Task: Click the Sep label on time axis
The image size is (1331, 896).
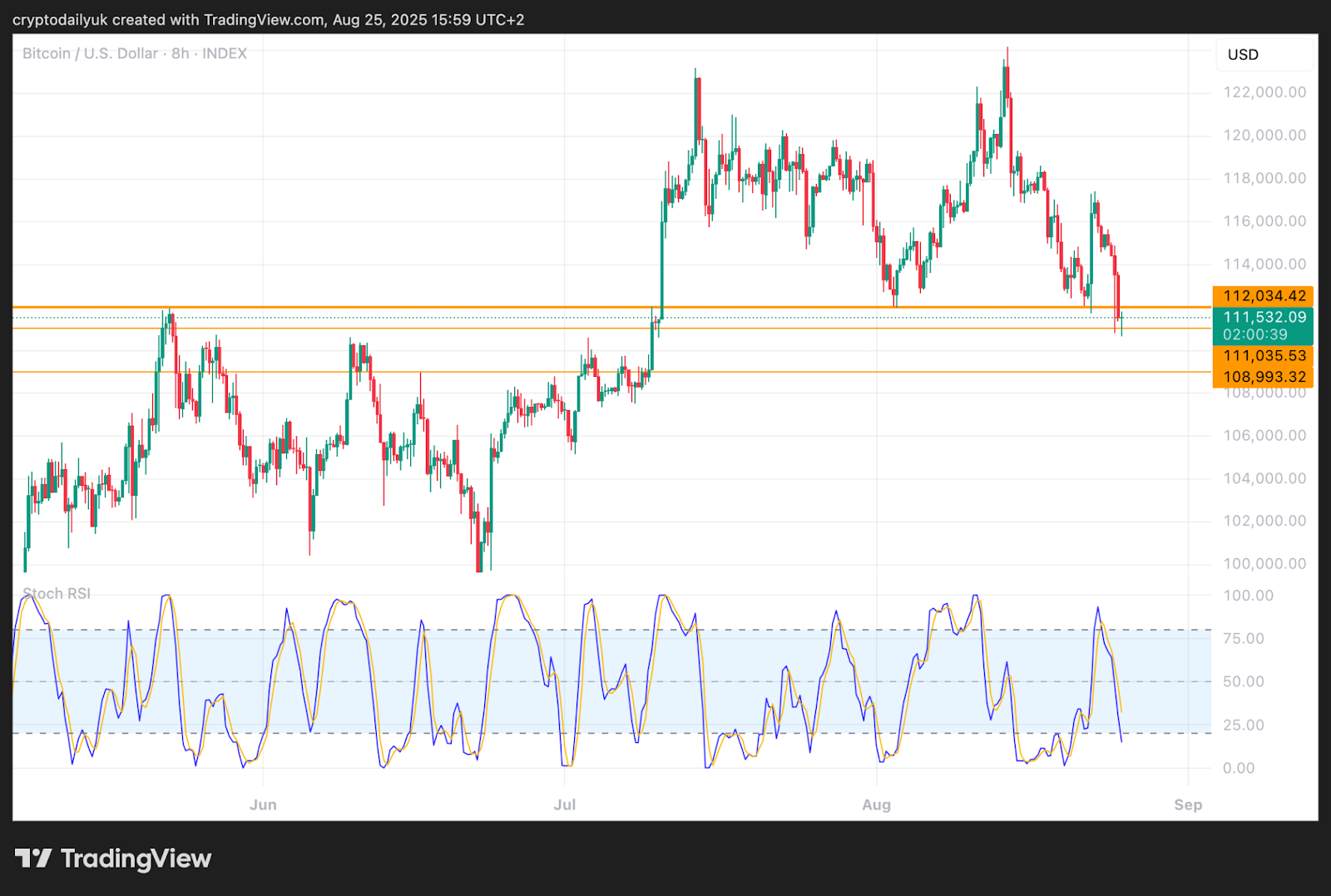Action: 1188,804
